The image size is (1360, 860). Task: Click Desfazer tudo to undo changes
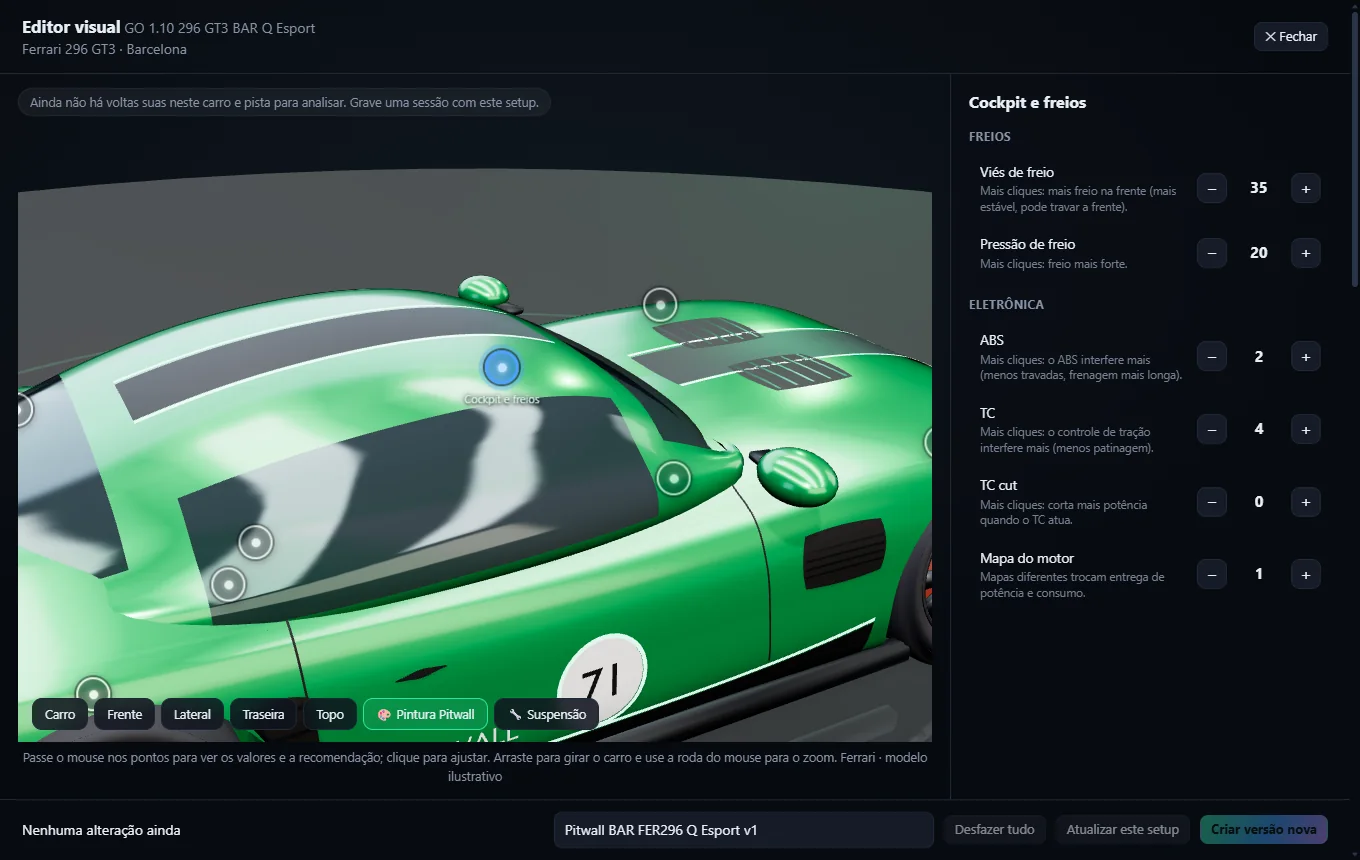[x=995, y=830]
